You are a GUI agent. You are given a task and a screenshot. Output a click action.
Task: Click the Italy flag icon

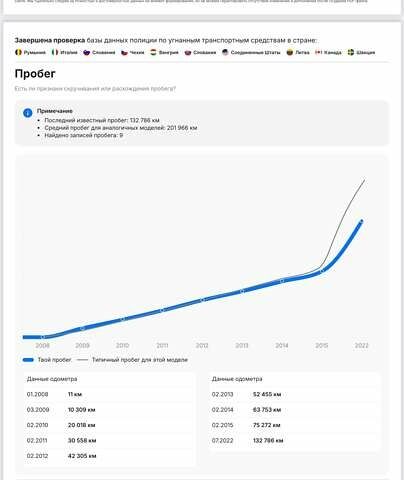(55, 52)
